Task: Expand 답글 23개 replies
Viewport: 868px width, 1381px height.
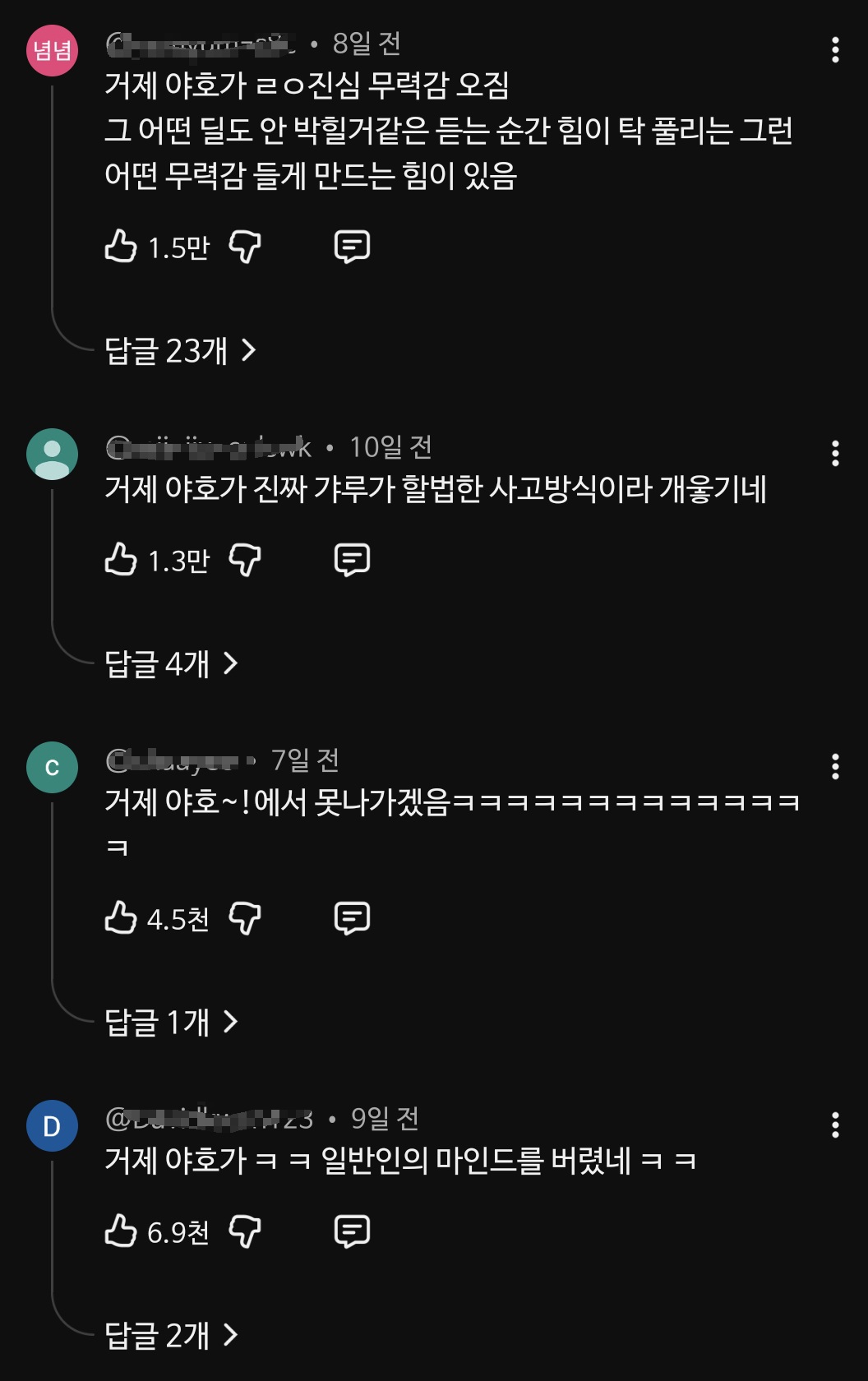Action: pyautogui.click(x=180, y=351)
